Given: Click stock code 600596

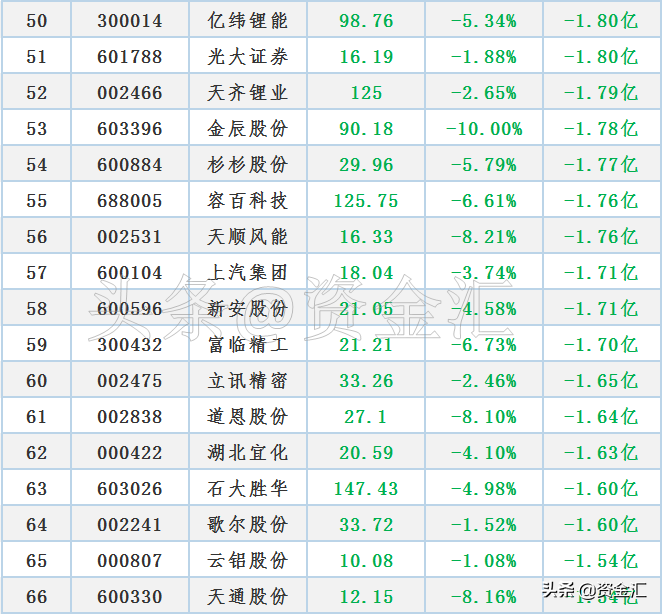Looking at the screenshot, I should pos(130,309).
